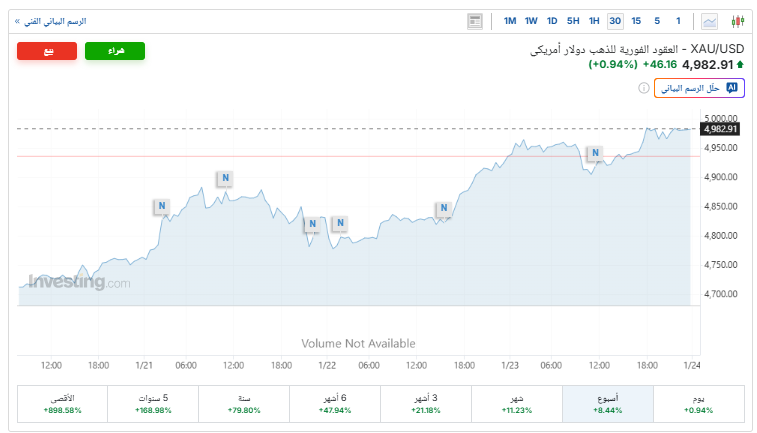Select the 30-minute interval
Image resolution: width=757 pixels, height=433 pixels.
click(x=615, y=21)
